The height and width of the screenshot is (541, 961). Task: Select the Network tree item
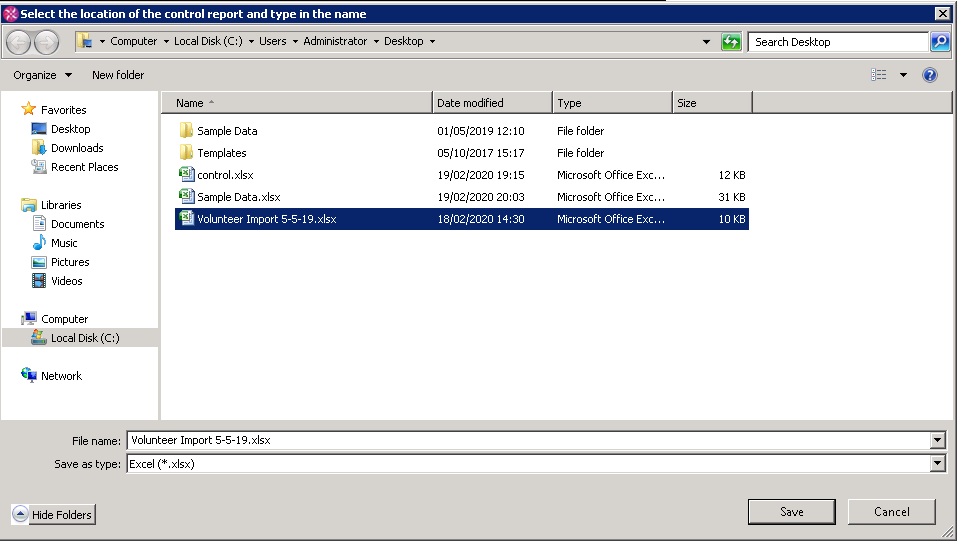pyautogui.click(x=61, y=376)
